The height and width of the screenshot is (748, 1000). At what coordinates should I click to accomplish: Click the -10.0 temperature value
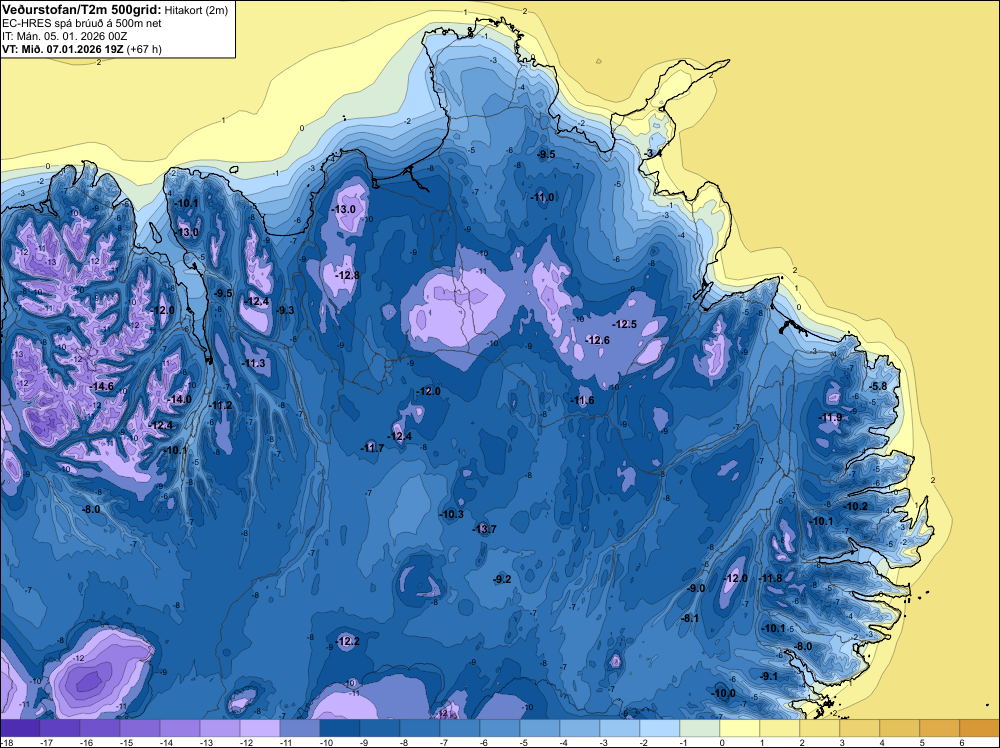[724, 694]
